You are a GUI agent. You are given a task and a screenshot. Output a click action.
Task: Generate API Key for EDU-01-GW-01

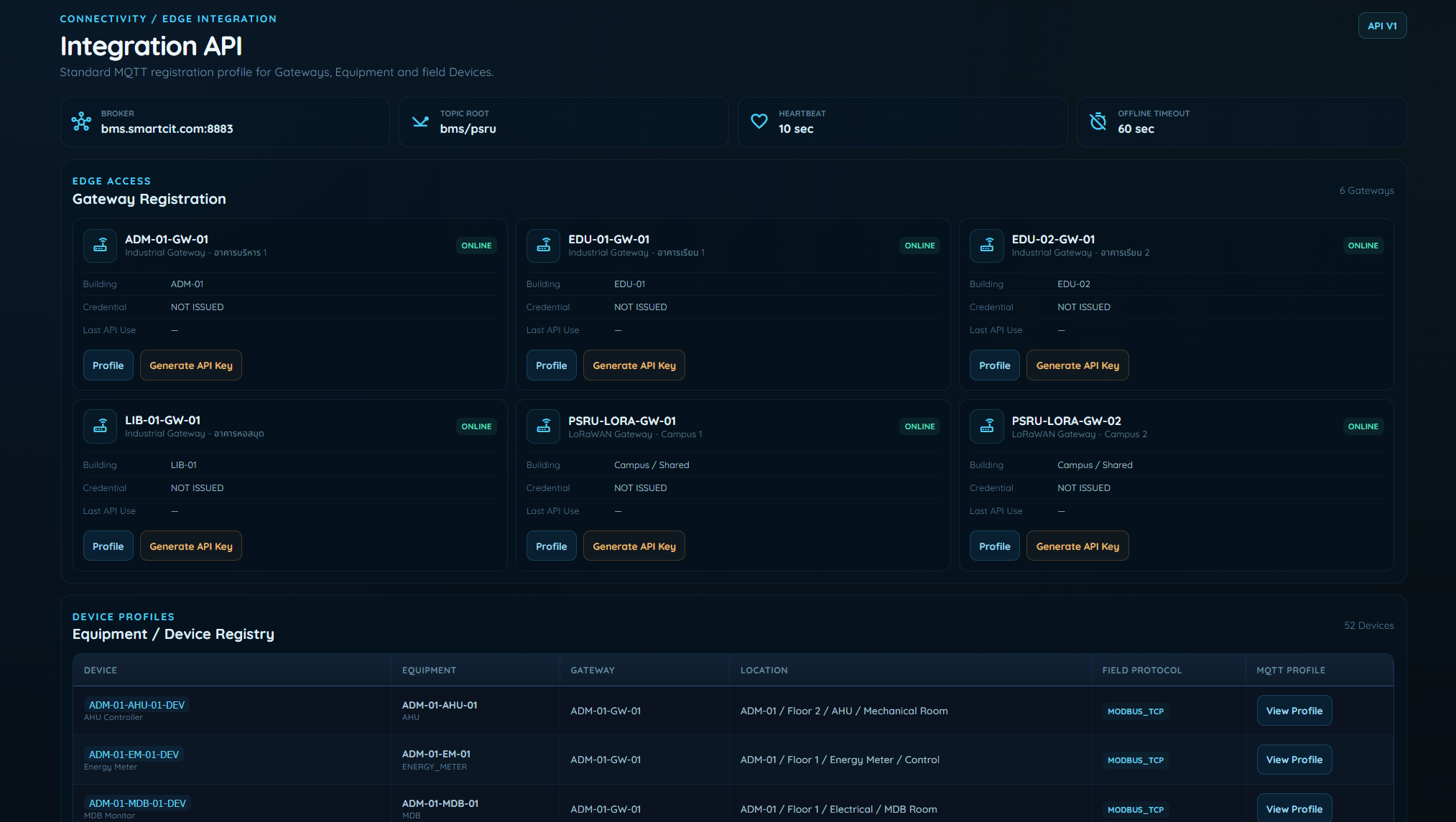coord(634,365)
